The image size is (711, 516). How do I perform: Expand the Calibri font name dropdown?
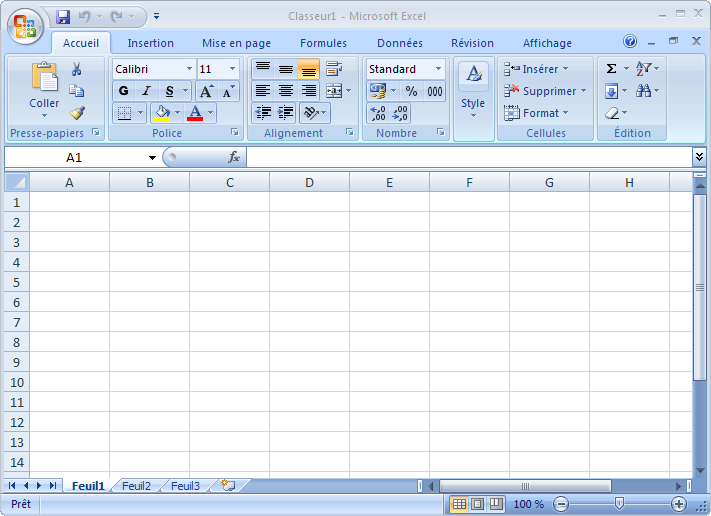[x=189, y=69]
